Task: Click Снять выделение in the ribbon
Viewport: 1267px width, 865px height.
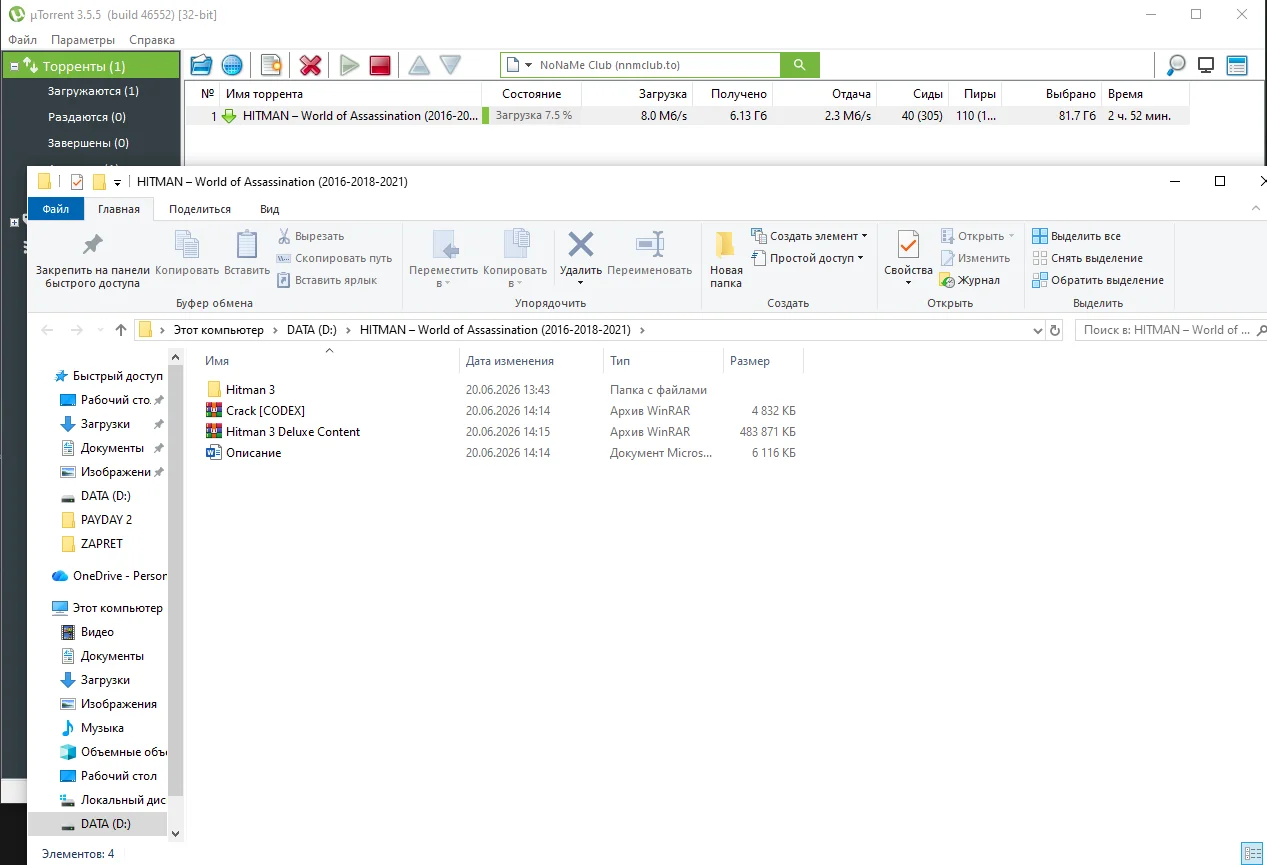Action: [1087, 258]
